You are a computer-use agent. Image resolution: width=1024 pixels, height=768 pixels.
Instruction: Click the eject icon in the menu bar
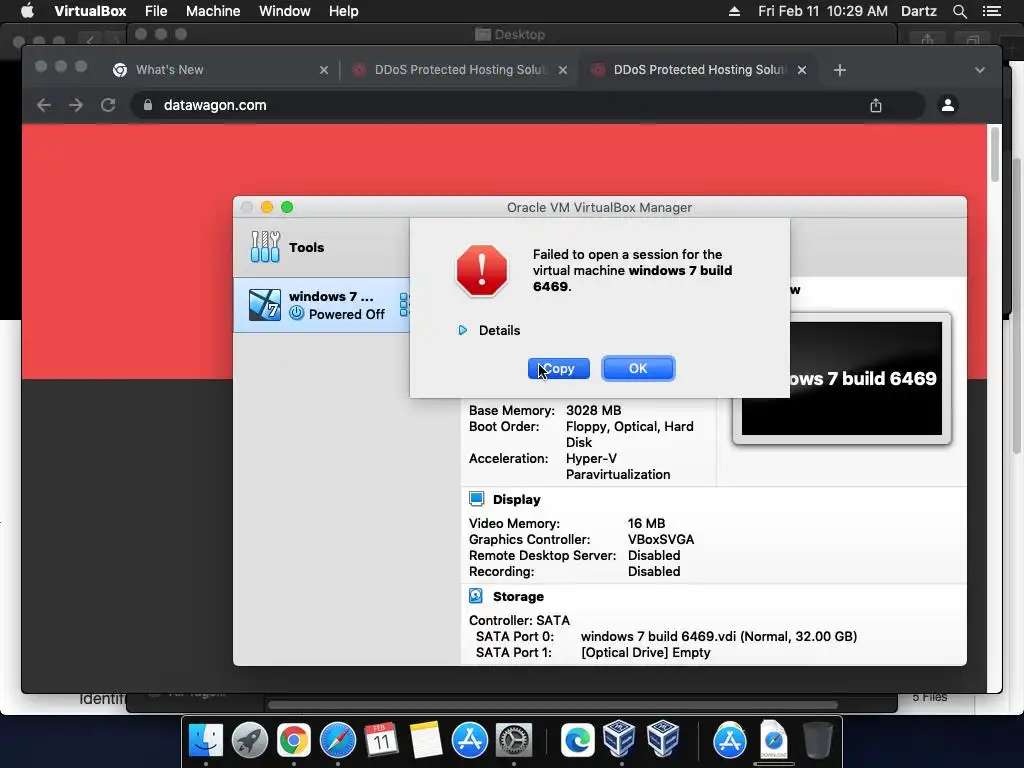(x=734, y=11)
